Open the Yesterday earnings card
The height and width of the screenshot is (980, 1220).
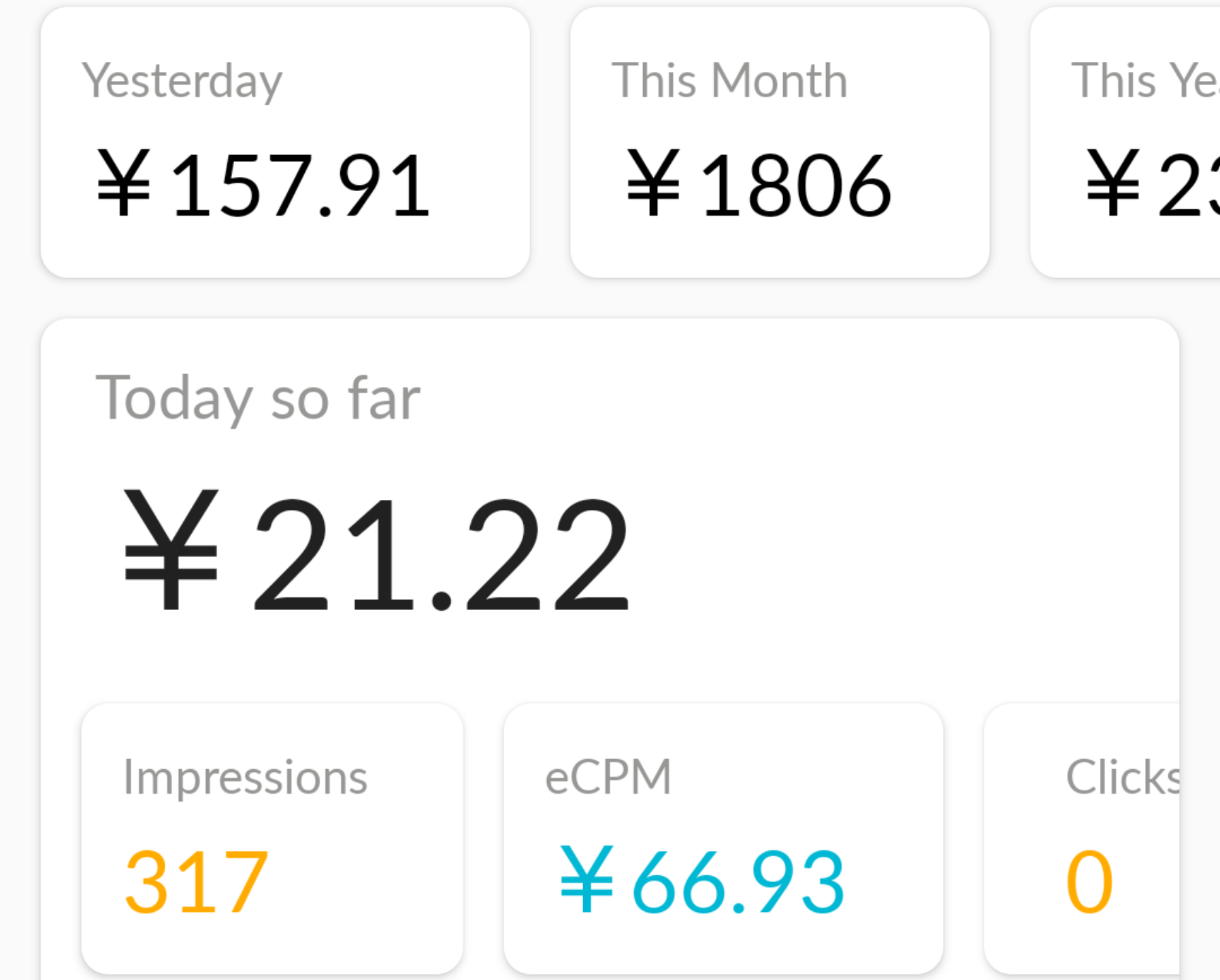pyautogui.click(x=285, y=142)
